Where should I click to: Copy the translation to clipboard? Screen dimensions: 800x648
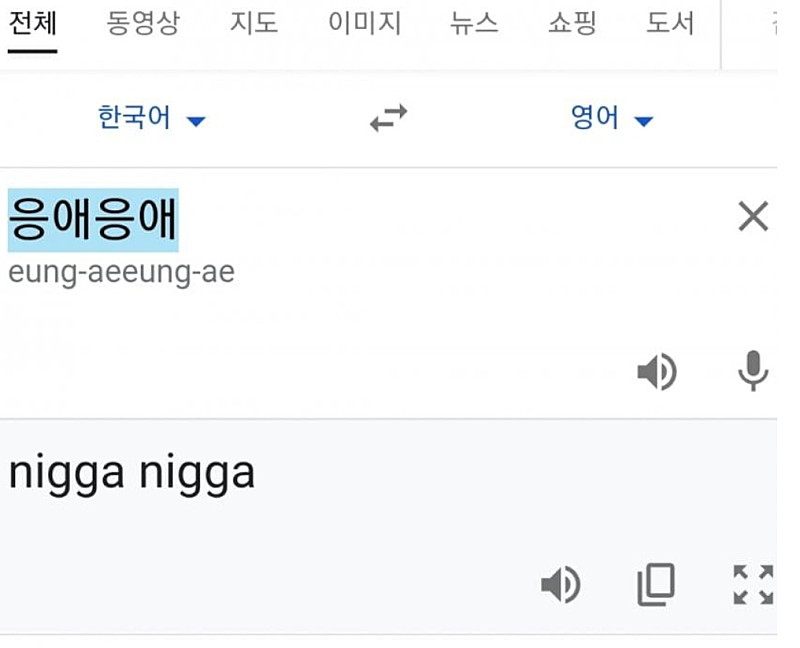coord(656,585)
